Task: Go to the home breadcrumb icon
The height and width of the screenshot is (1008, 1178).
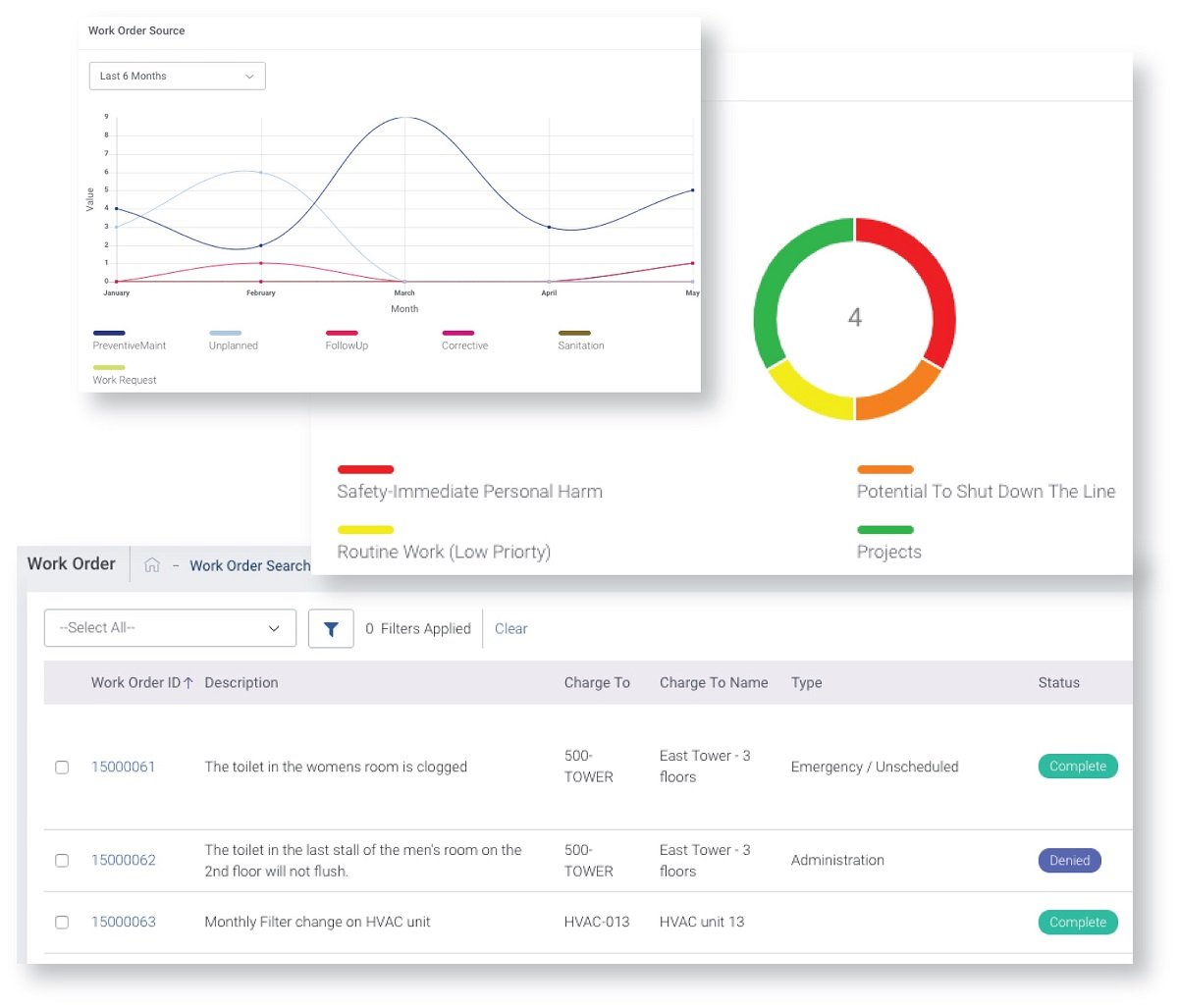Action: (x=152, y=564)
